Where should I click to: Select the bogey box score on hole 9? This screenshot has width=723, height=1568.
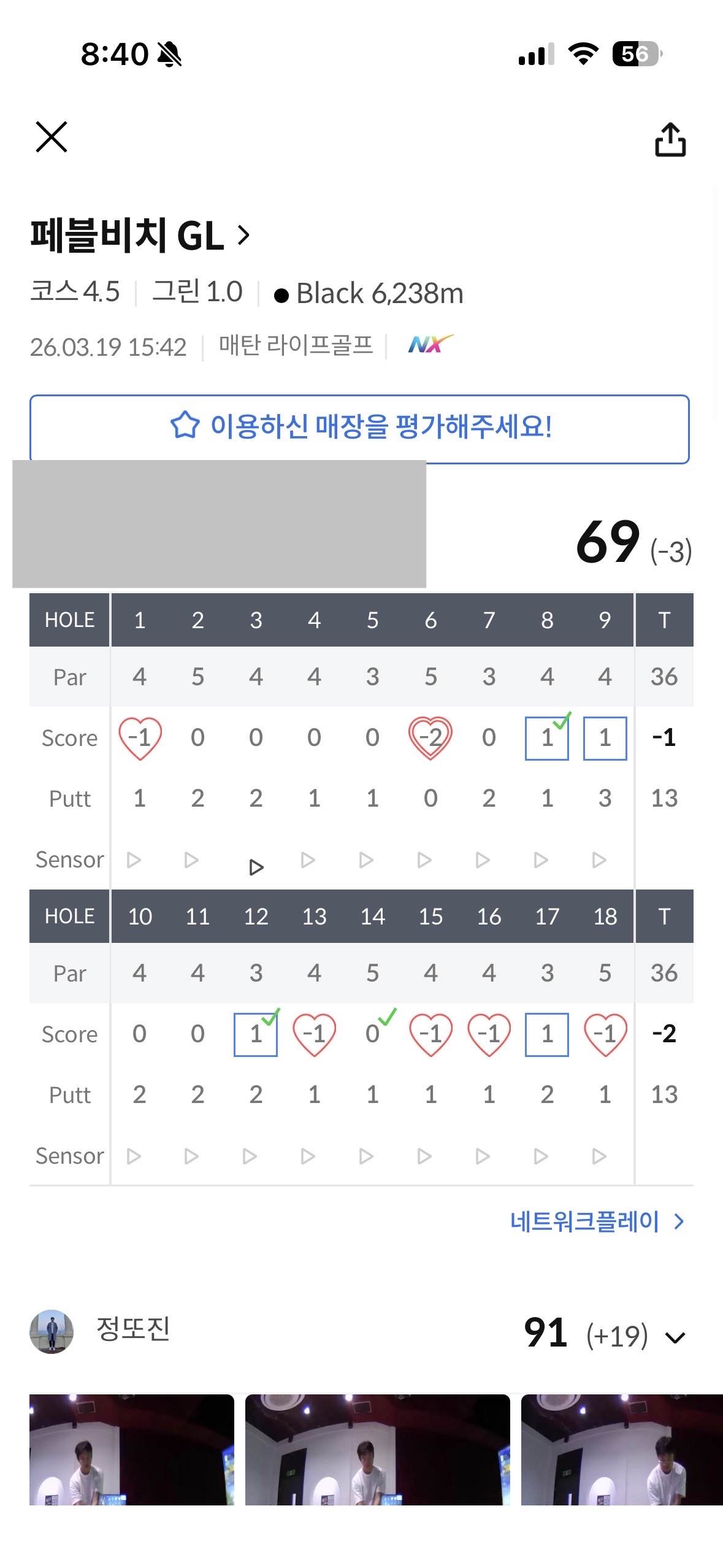tap(605, 738)
